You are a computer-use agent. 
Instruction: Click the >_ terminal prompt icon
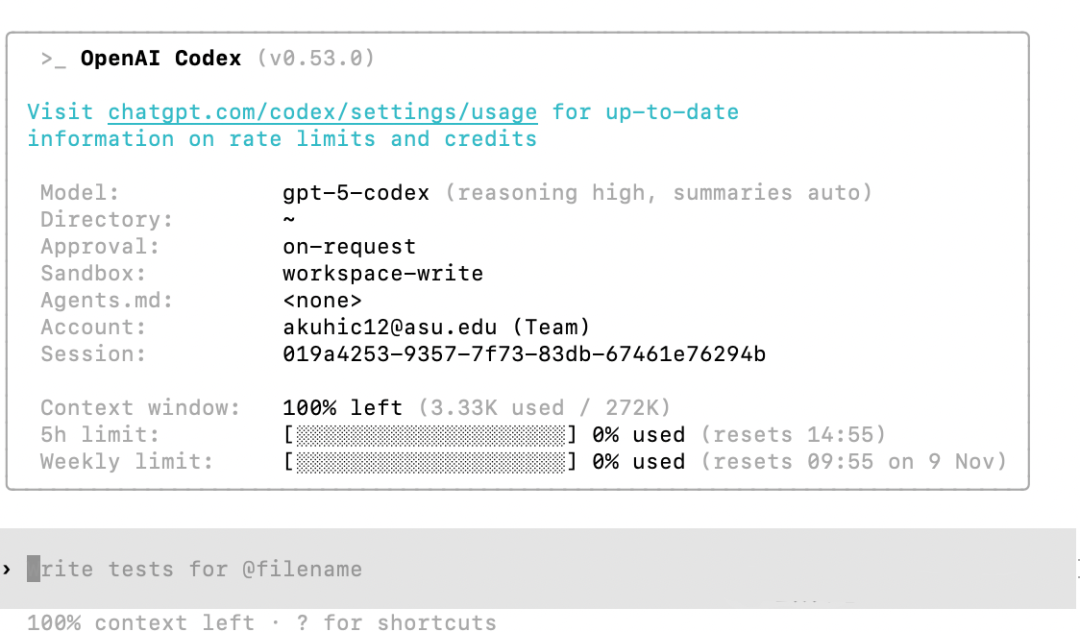tap(54, 59)
